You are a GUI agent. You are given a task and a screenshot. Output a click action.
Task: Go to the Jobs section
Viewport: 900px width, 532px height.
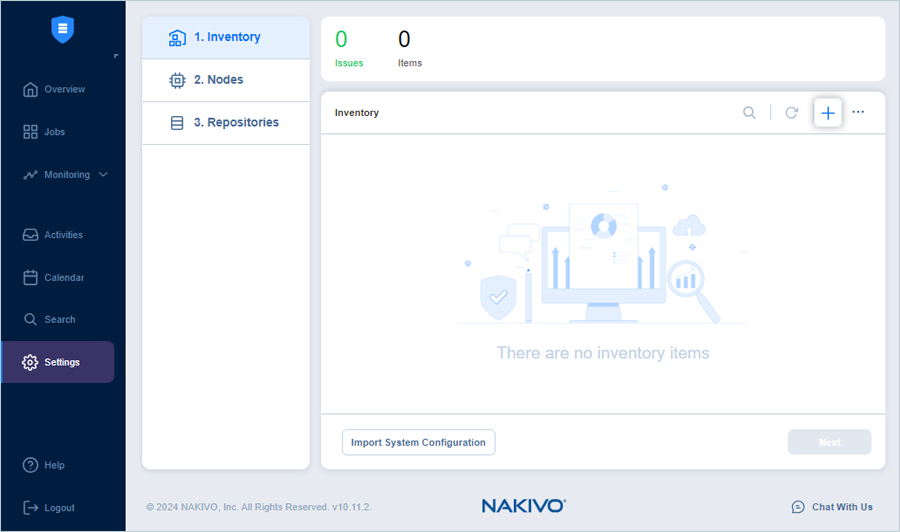click(55, 132)
